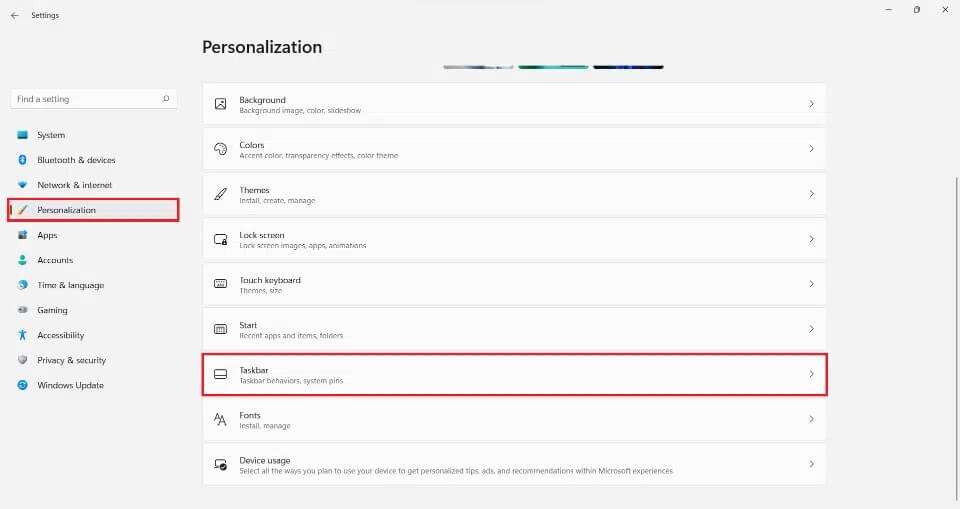This screenshot has width=960, height=509.
Task: Click the Accessibility figure icon
Action: pos(23,335)
